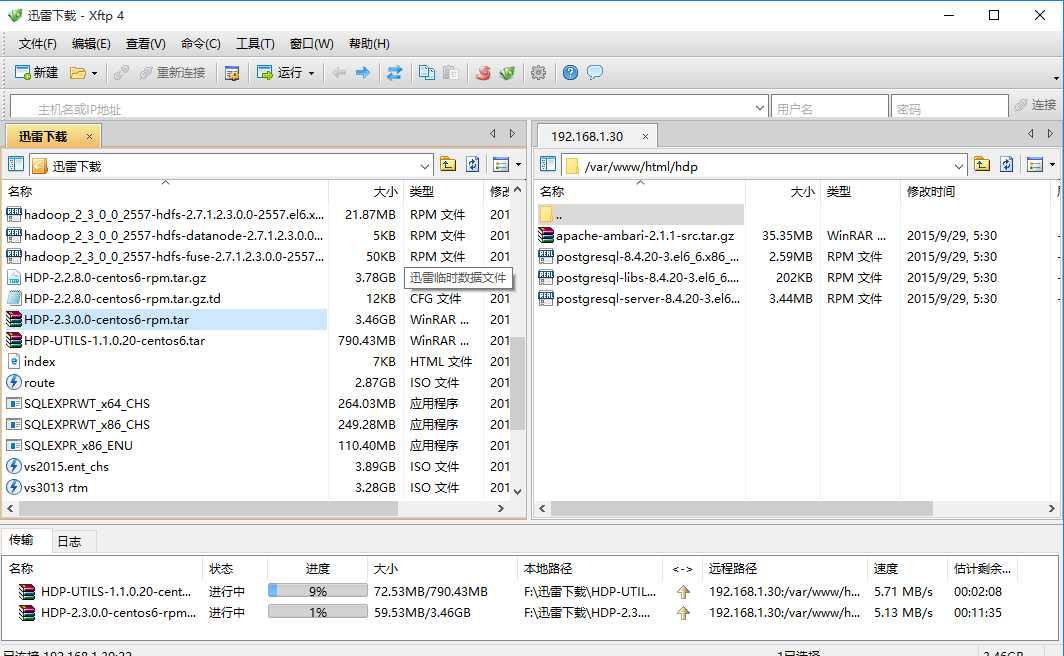The height and width of the screenshot is (656, 1064).
Task: Click the Connect (连接) button
Action: tap(1035, 105)
